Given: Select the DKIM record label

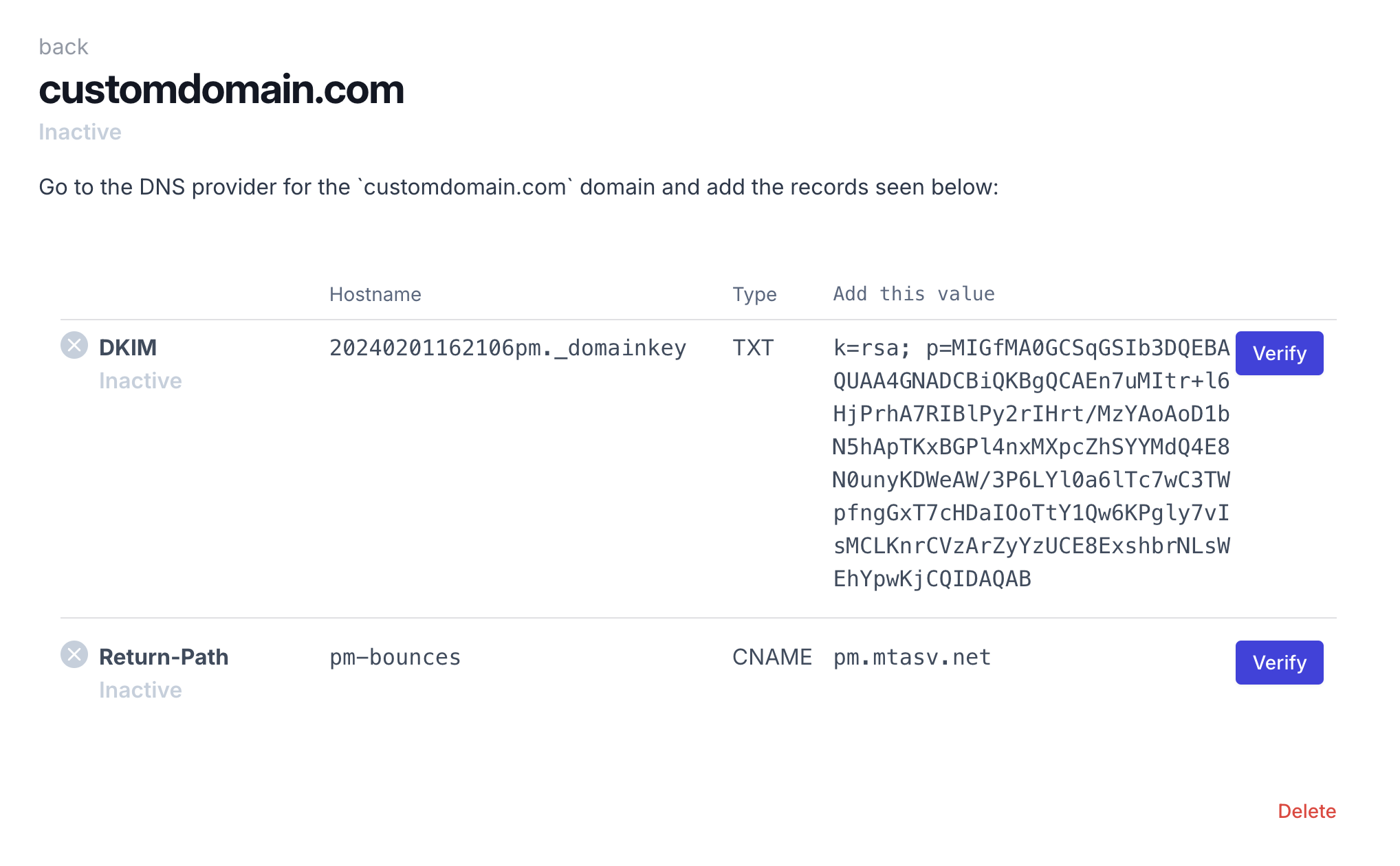Looking at the screenshot, I should tap(128, 347).
